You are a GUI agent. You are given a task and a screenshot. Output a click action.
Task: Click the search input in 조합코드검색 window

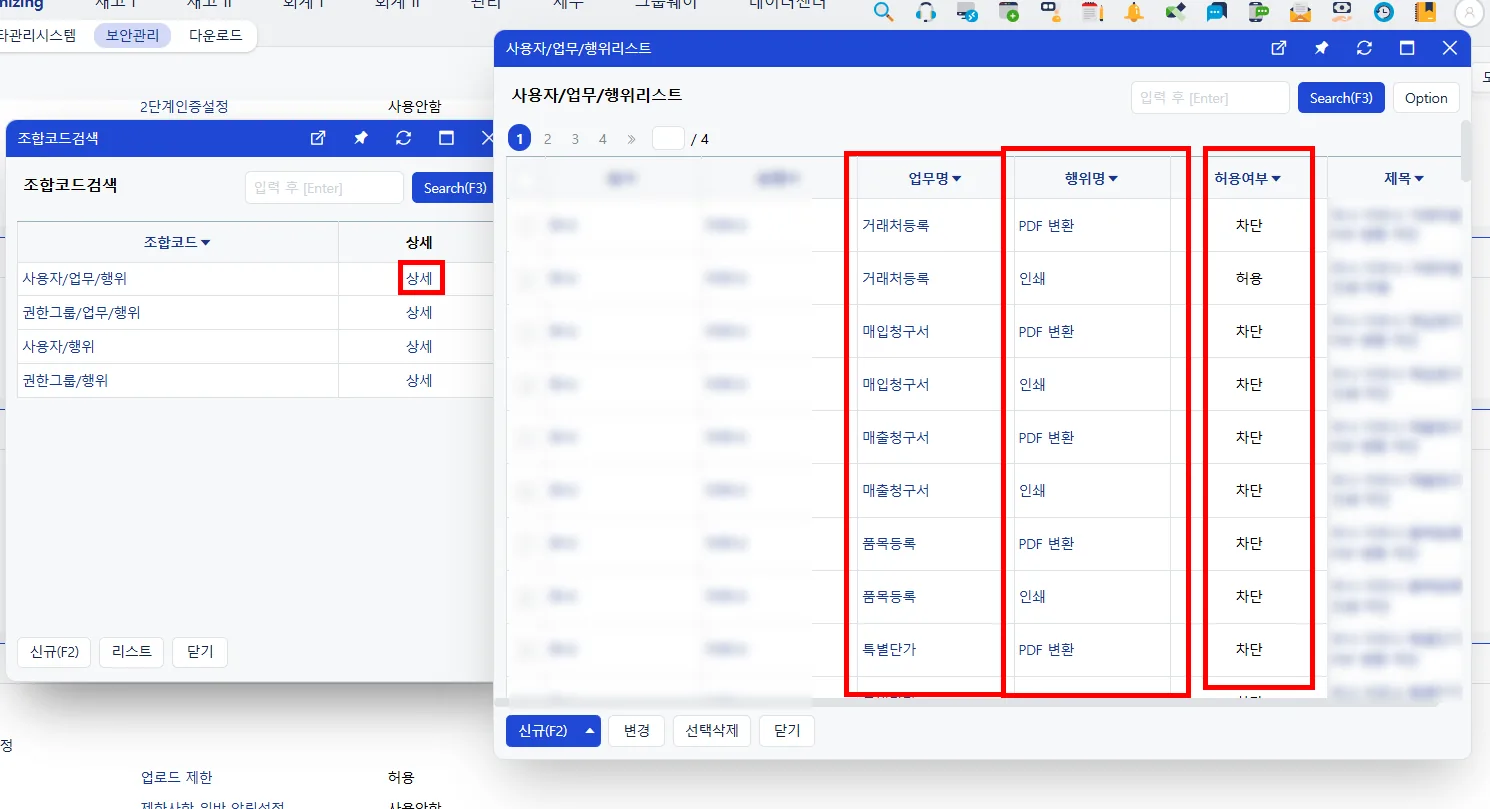(x=324, y=187)
